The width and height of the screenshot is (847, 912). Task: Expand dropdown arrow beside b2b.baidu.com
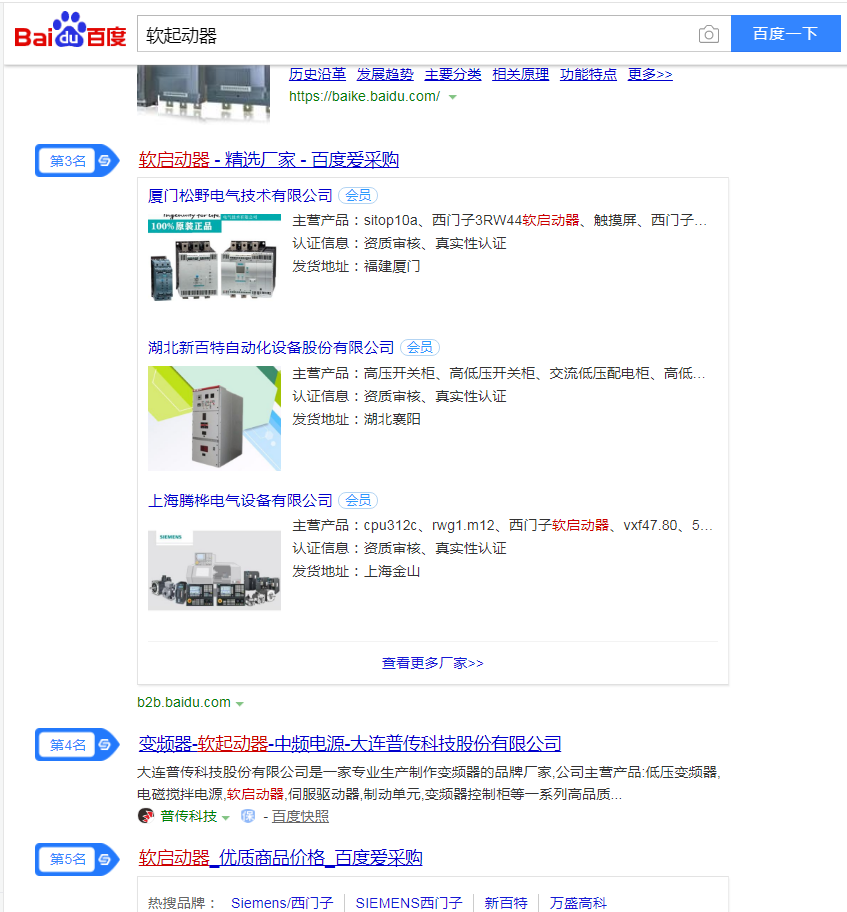(x=239, y=704)
